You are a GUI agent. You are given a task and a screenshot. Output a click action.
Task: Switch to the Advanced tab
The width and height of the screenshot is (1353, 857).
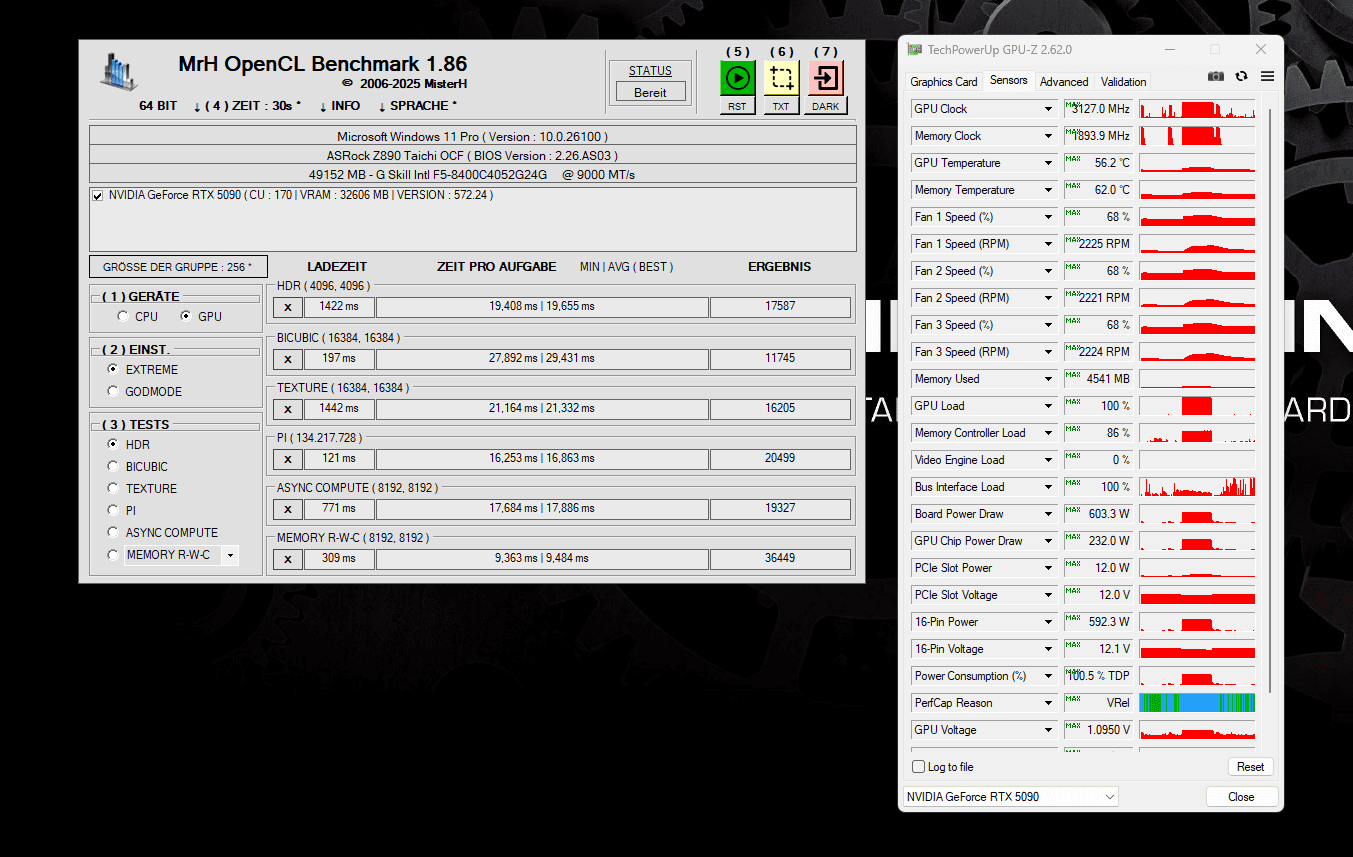[x=1064, y=82]
